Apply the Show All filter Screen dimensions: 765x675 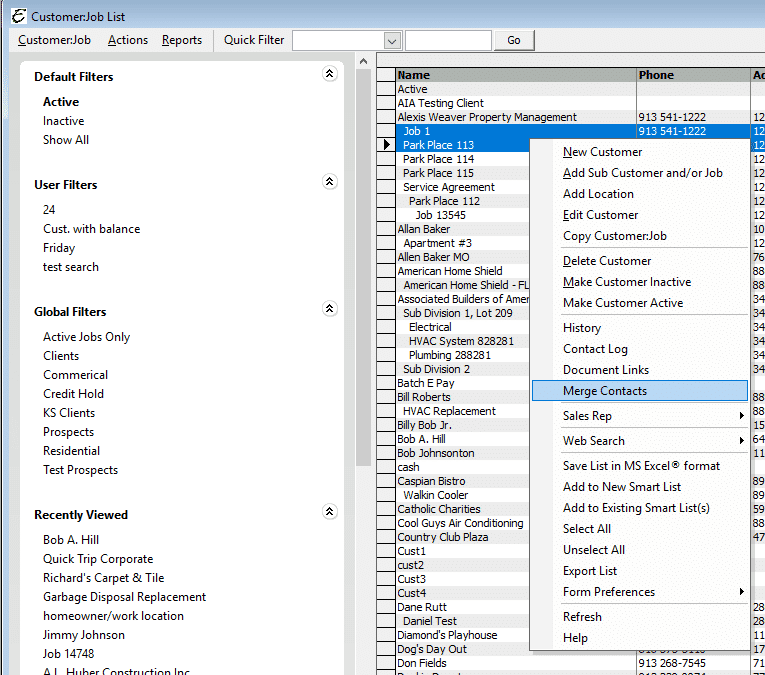click(66, 140)
